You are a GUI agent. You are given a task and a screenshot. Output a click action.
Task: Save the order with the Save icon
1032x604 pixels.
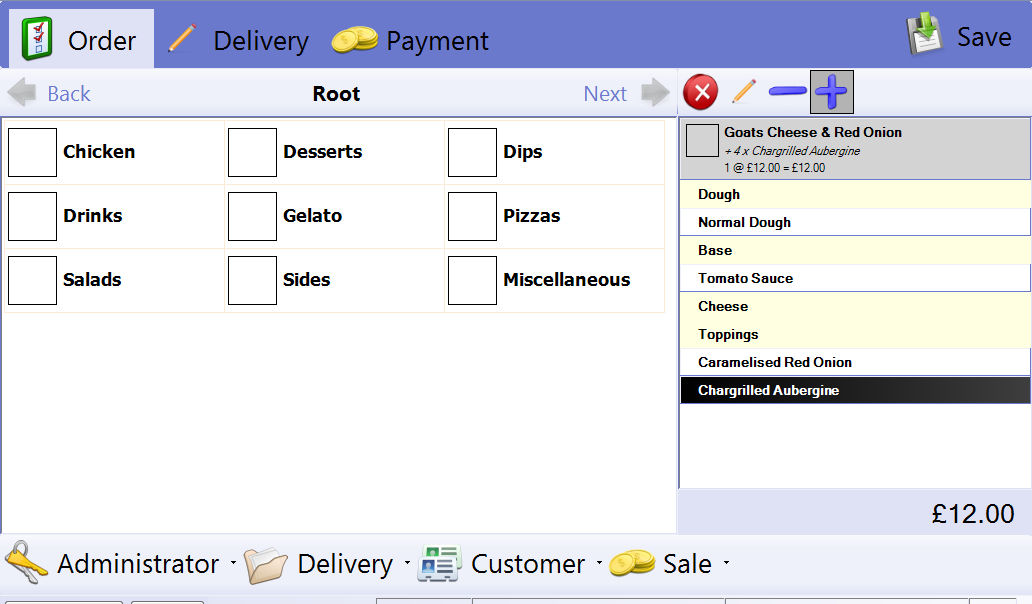[925, 36]
